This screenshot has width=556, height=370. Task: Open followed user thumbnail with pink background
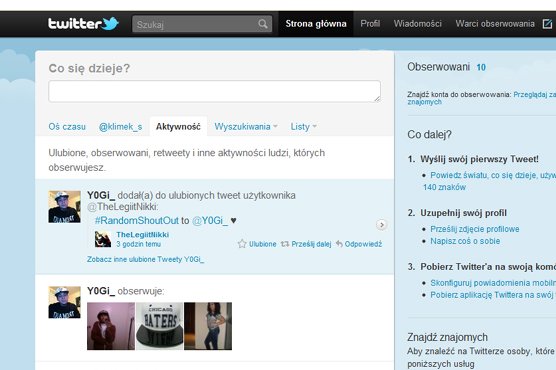[111, 326]
